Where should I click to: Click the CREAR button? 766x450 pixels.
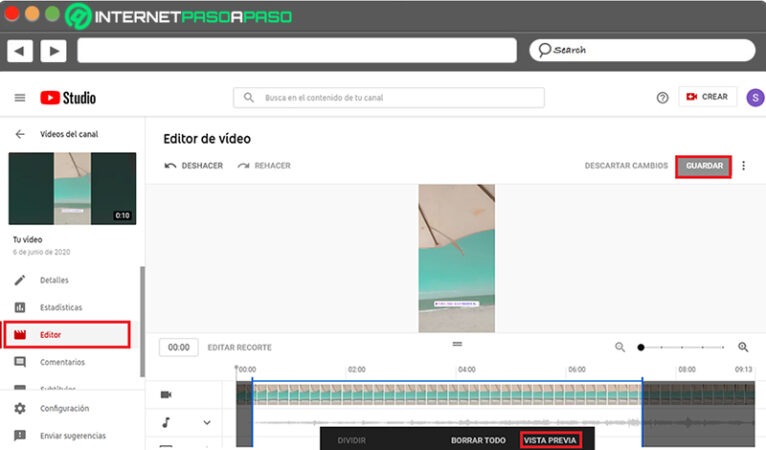pyautogui.click(x=707, y=97)
